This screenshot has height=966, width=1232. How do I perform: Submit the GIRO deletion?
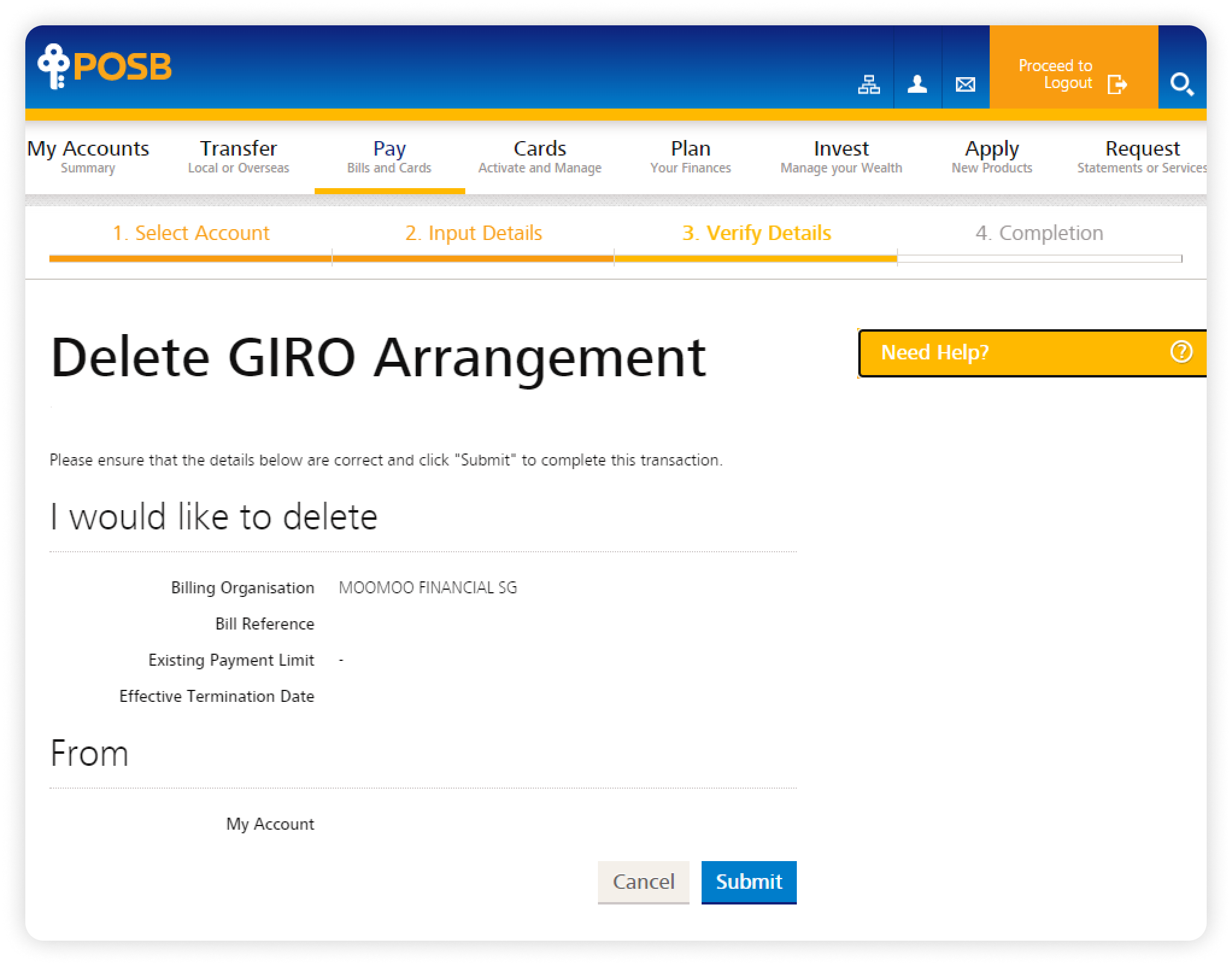click(749, 882)
